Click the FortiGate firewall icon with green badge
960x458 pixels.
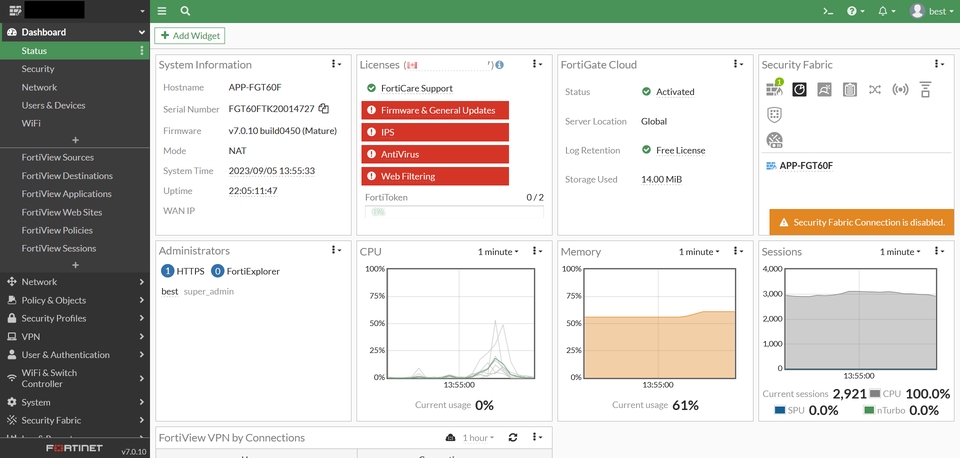tap(774, 89)
